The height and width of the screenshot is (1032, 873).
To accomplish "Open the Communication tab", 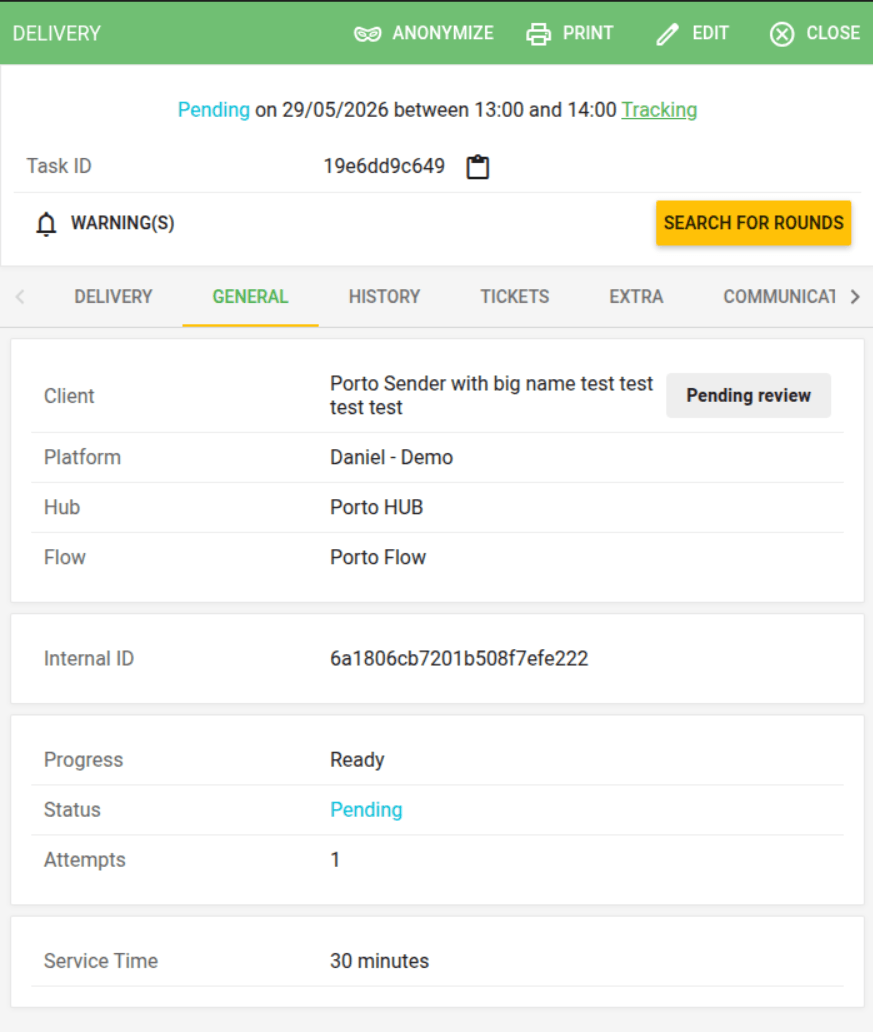I will click(x=779, y=297).
